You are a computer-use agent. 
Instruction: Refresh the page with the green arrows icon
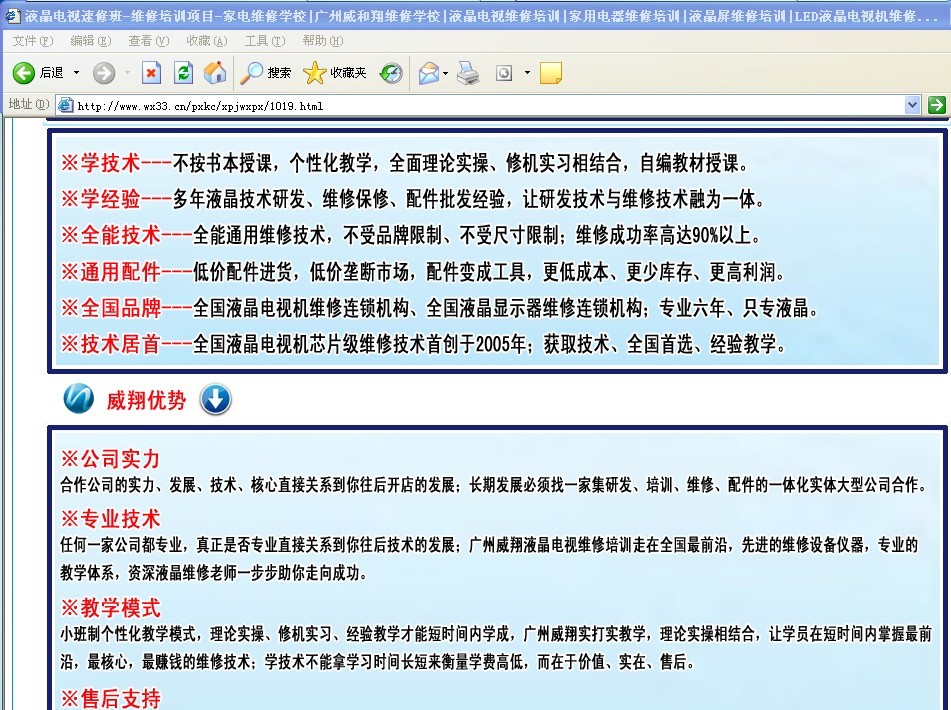pos(183,73)
